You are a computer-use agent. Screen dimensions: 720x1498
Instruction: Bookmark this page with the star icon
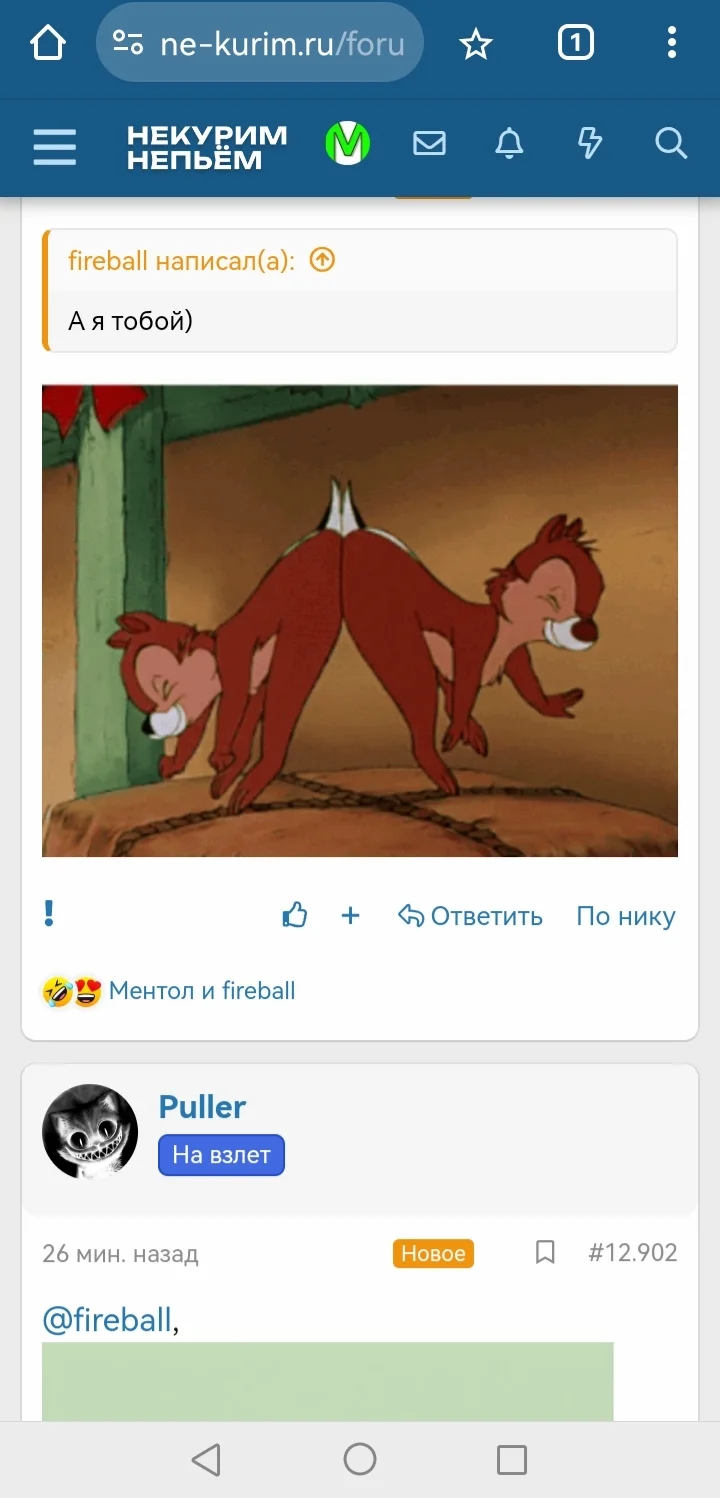coord(476,43)
